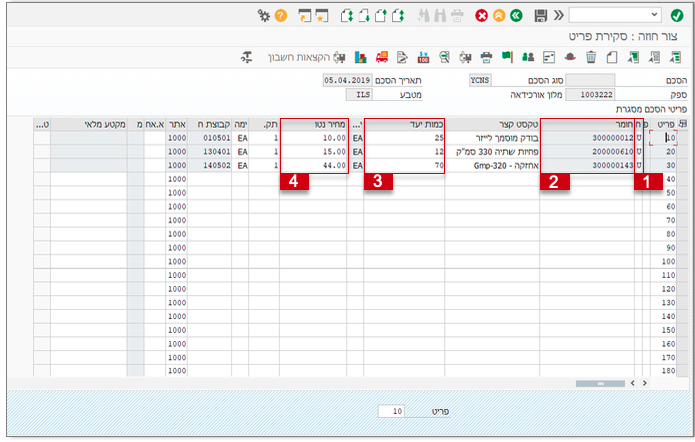Screen dimensions: 695x442
Task: Click the טקסט קצר column header
Action: (492, 125)
